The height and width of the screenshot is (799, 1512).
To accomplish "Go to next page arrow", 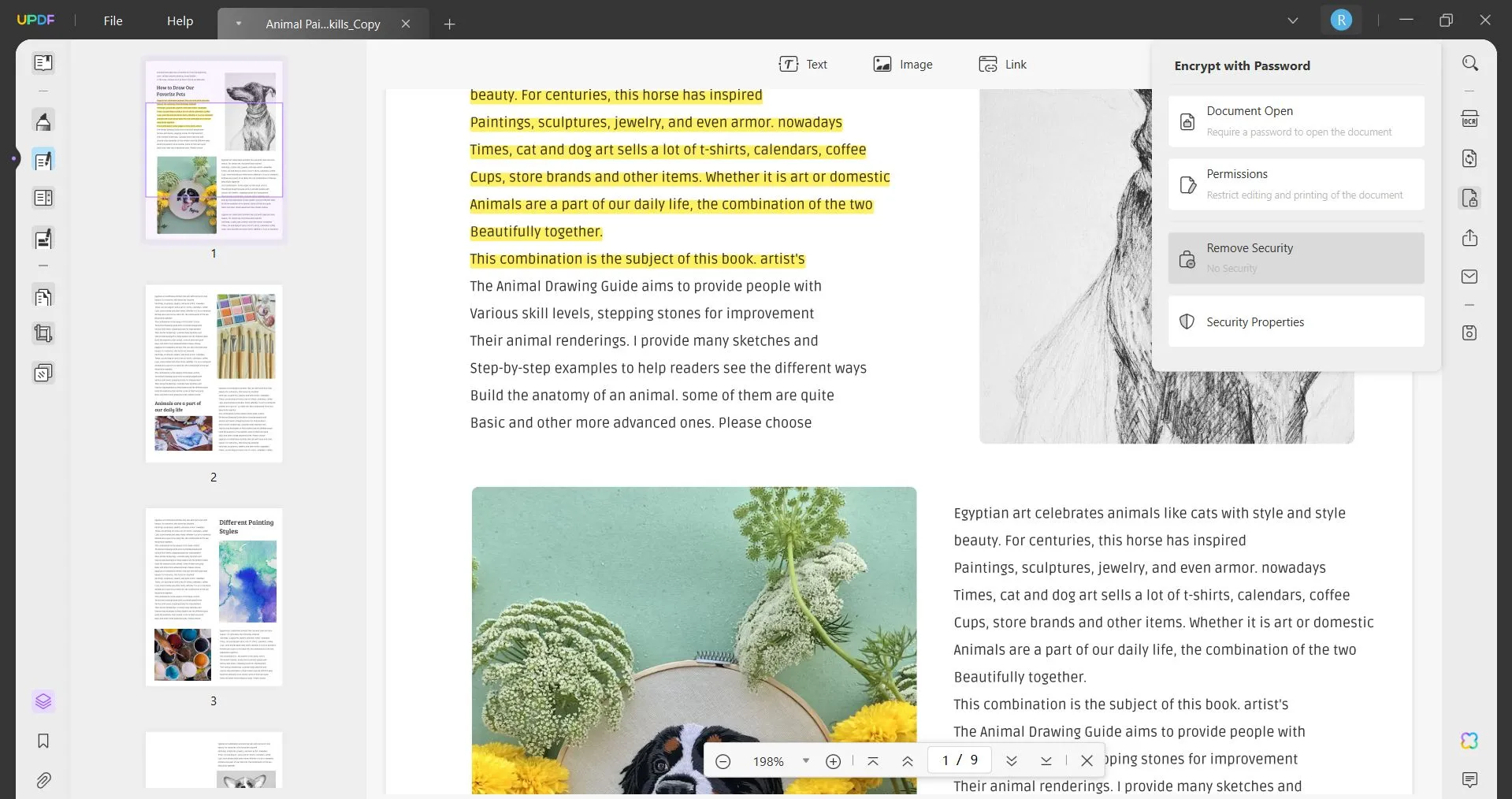I will click(1012, 761).
